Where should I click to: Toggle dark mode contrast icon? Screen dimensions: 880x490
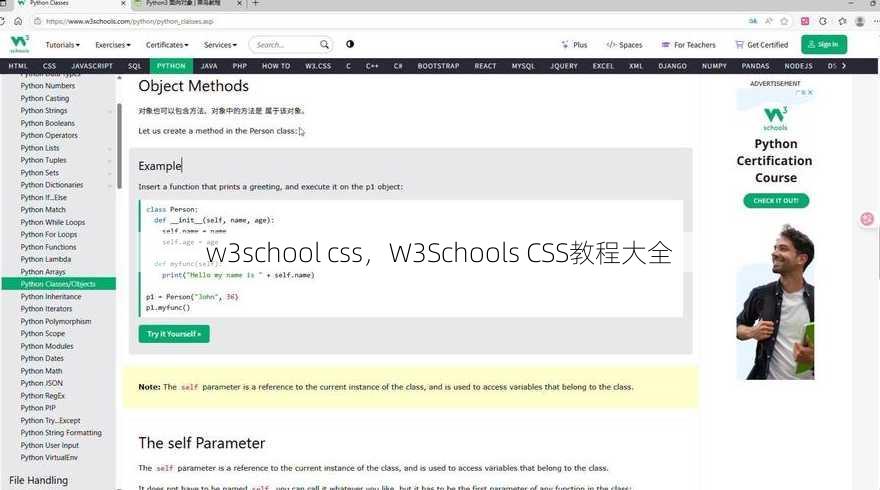tap(350, 44)
